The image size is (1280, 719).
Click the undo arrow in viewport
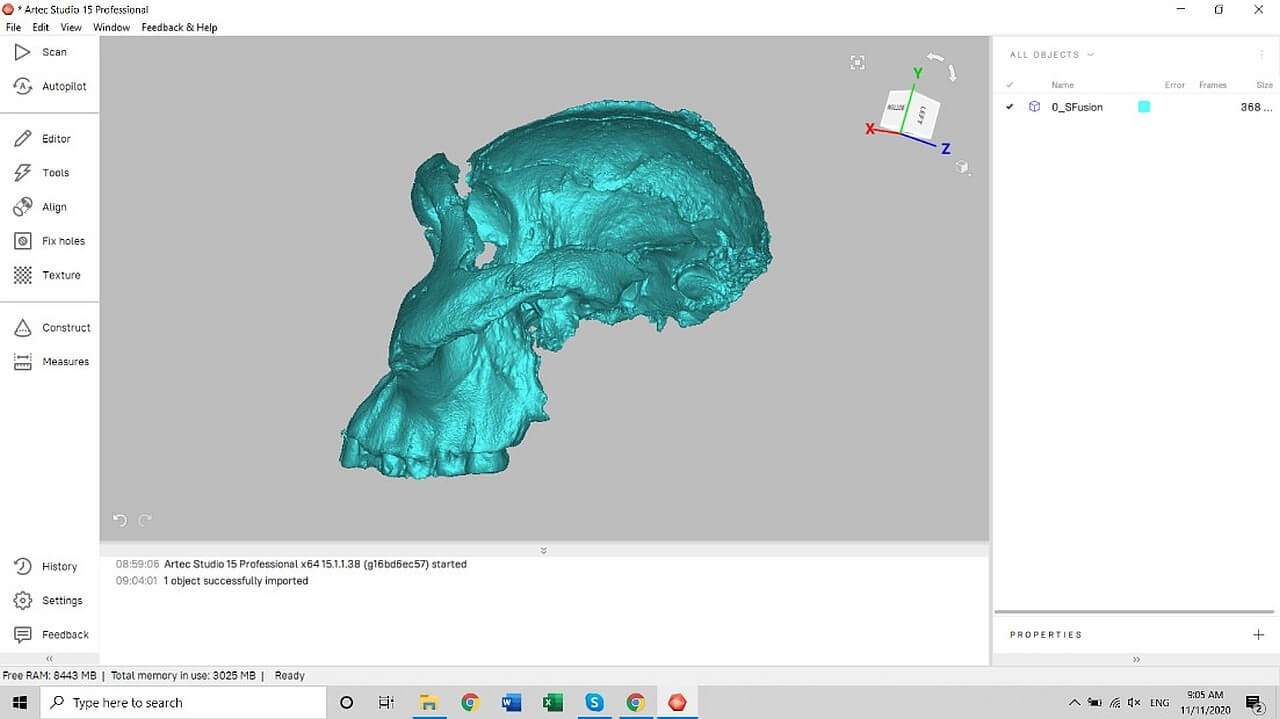click(120, 520)
